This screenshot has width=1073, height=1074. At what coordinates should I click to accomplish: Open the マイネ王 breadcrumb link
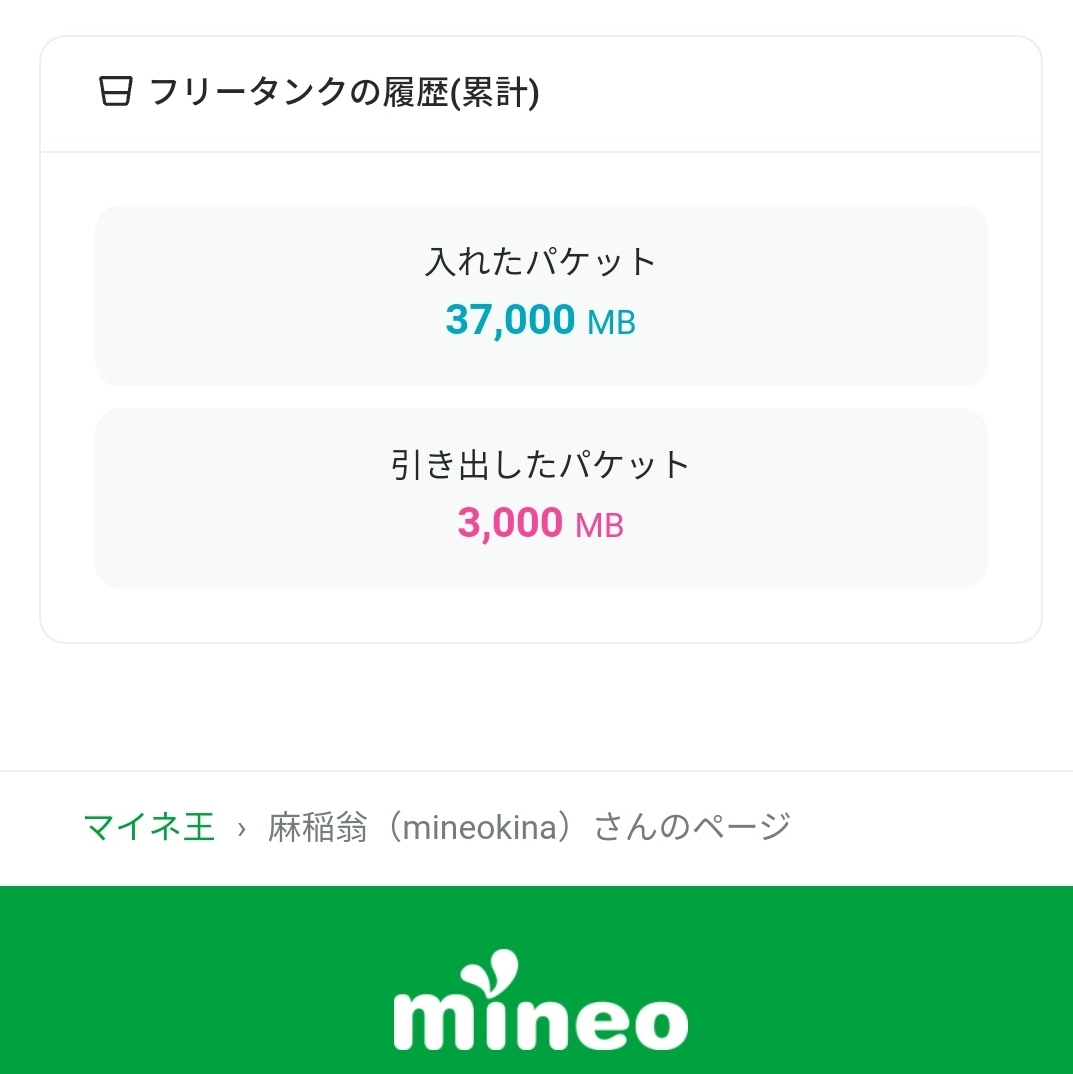click(149, 828)
